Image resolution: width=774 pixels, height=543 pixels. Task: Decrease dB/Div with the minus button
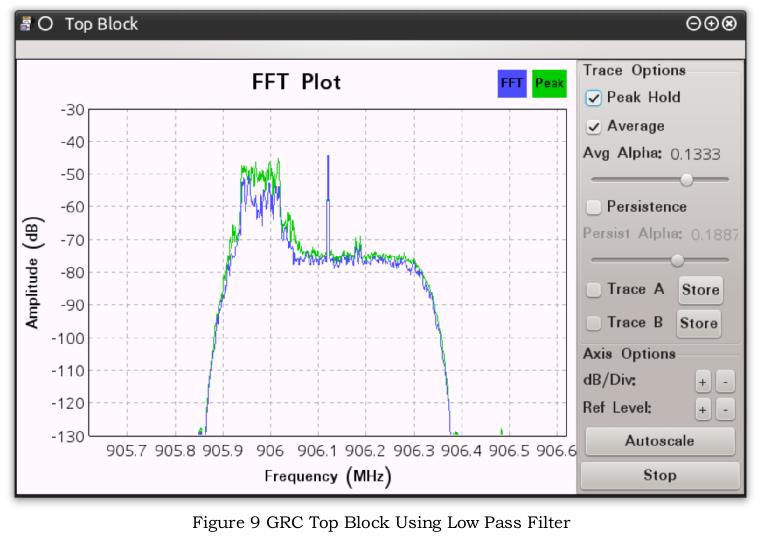(725, 382)
